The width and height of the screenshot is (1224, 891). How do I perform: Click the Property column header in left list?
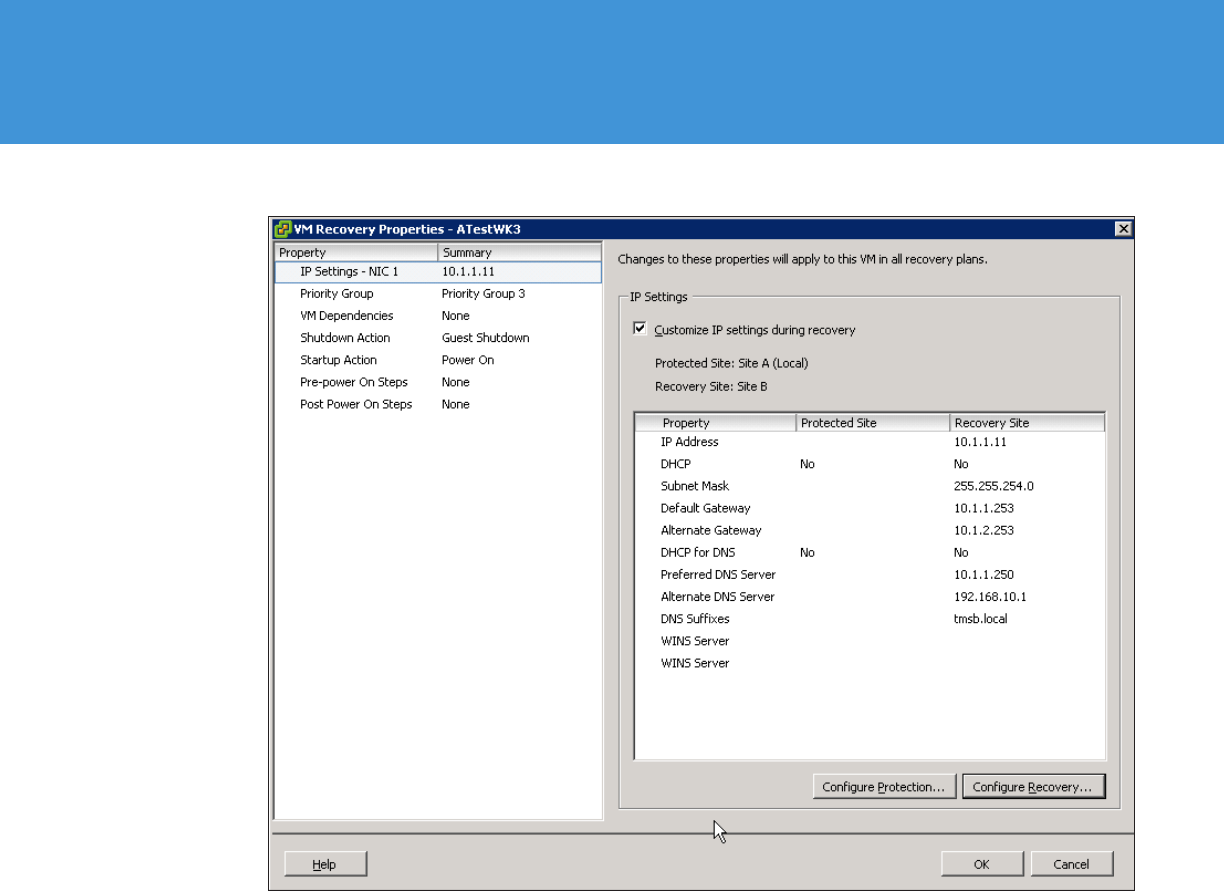pyautogui.click(x=356, y=252)
